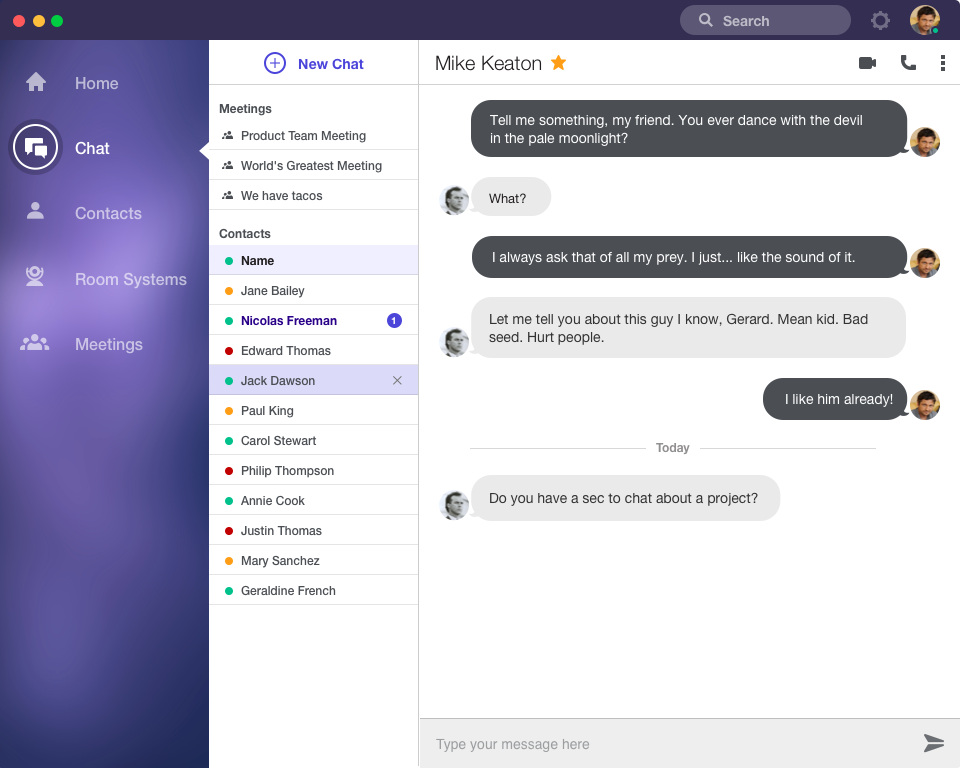This screenshot has height=768, width=960.
Task: Click the green status dot of Carol Stewart
Action: 228,441
